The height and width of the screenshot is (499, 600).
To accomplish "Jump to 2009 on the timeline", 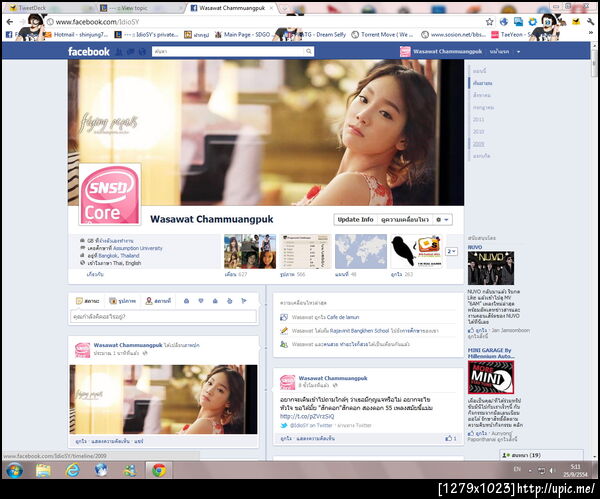I will coord(478,144).
